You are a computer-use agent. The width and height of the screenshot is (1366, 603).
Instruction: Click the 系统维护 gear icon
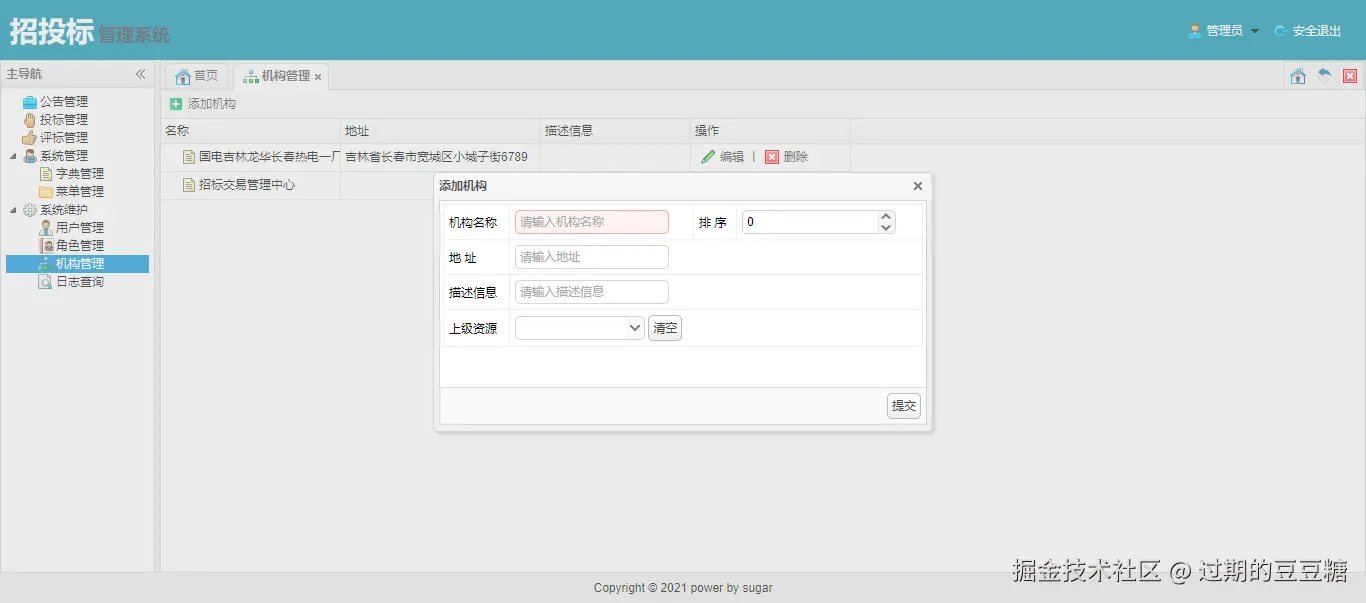pyautogui.click(x=30, y=210)
